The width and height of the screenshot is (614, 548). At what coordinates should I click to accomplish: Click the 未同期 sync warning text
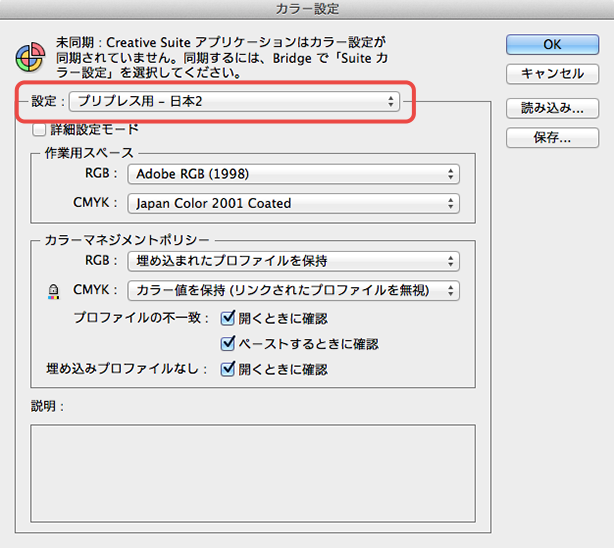click(x=222, y=57)
